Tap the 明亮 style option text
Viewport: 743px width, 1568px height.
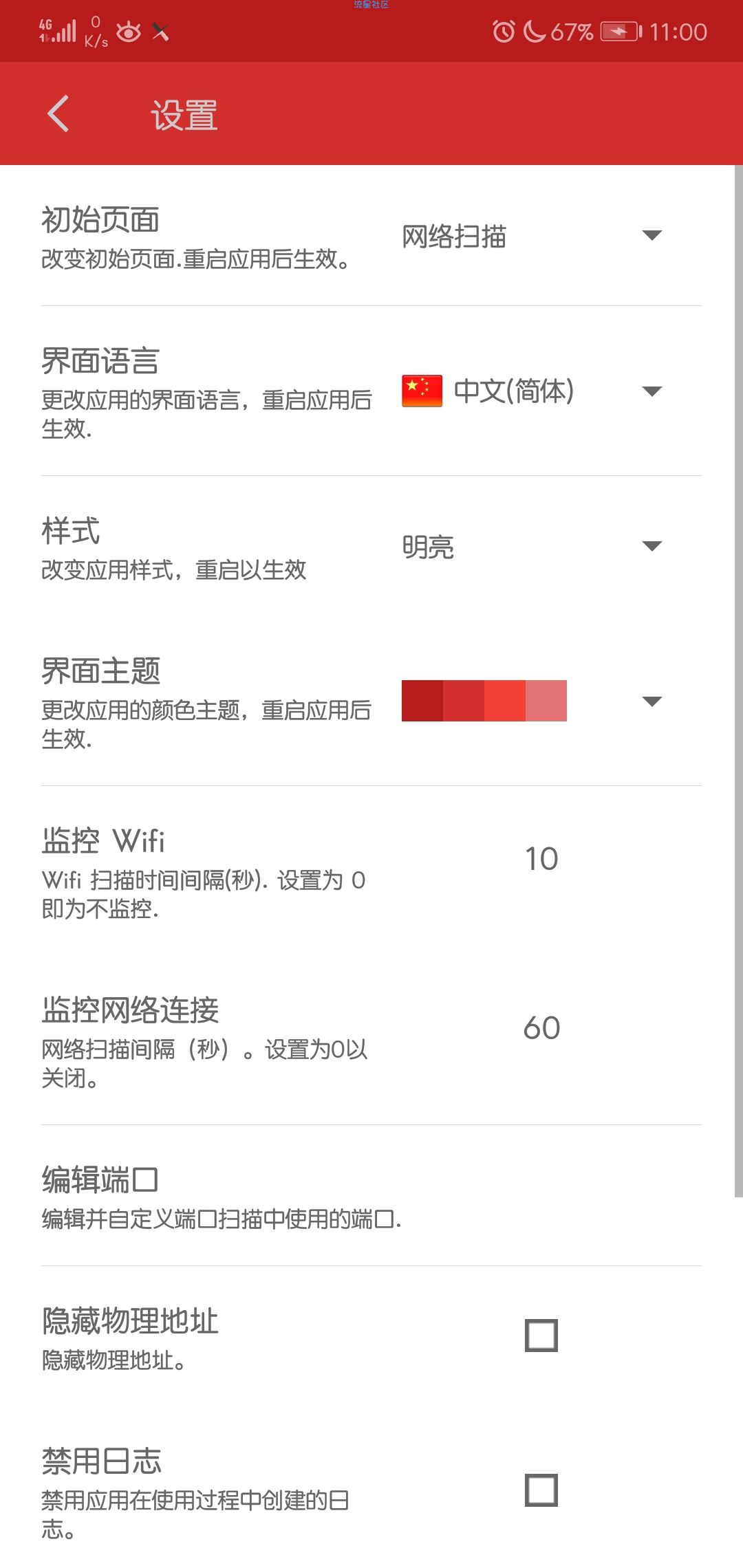pyautogui.click(x=428, y=547)
